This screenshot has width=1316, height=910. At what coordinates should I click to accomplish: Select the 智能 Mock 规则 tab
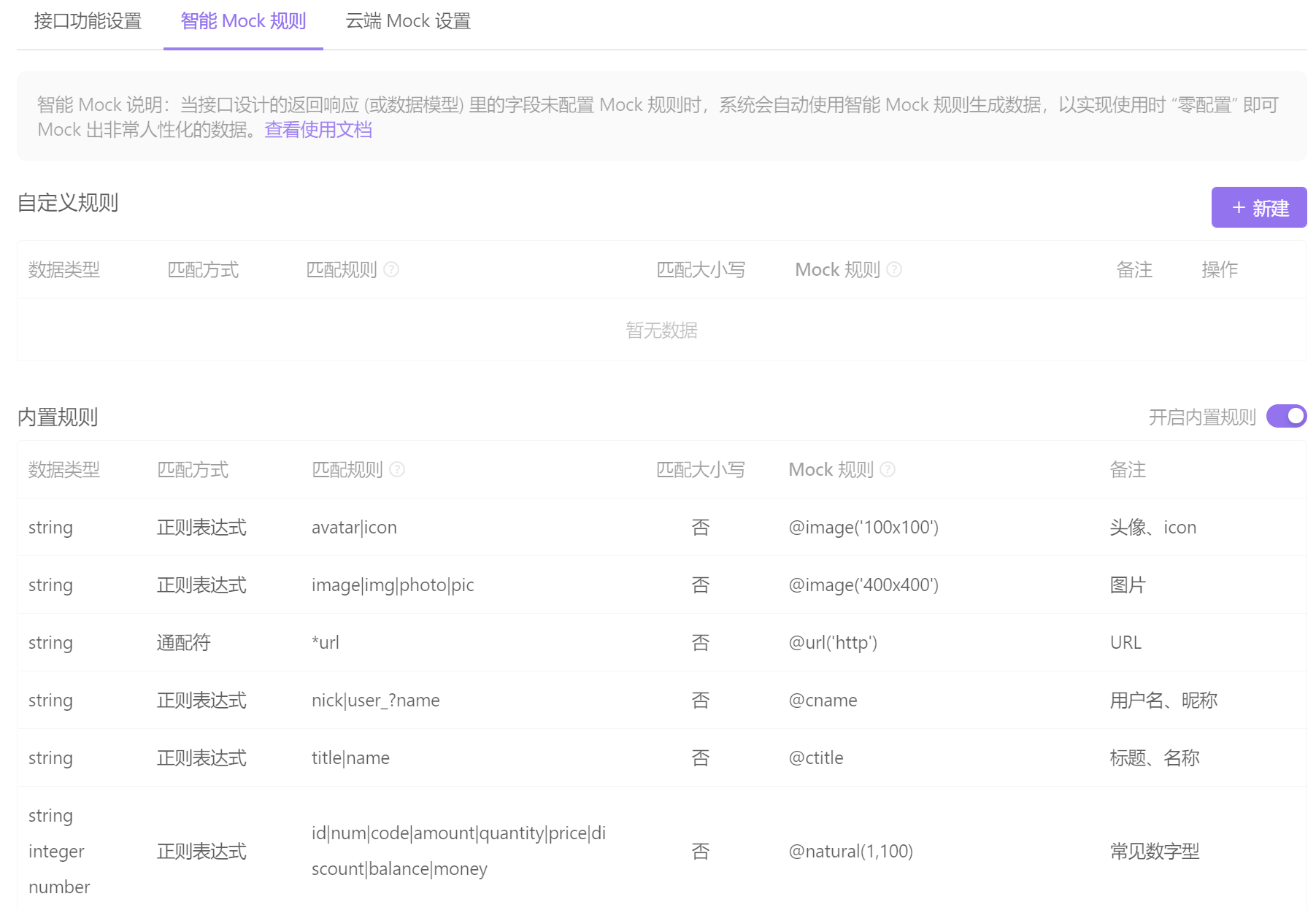coord(242,21)
